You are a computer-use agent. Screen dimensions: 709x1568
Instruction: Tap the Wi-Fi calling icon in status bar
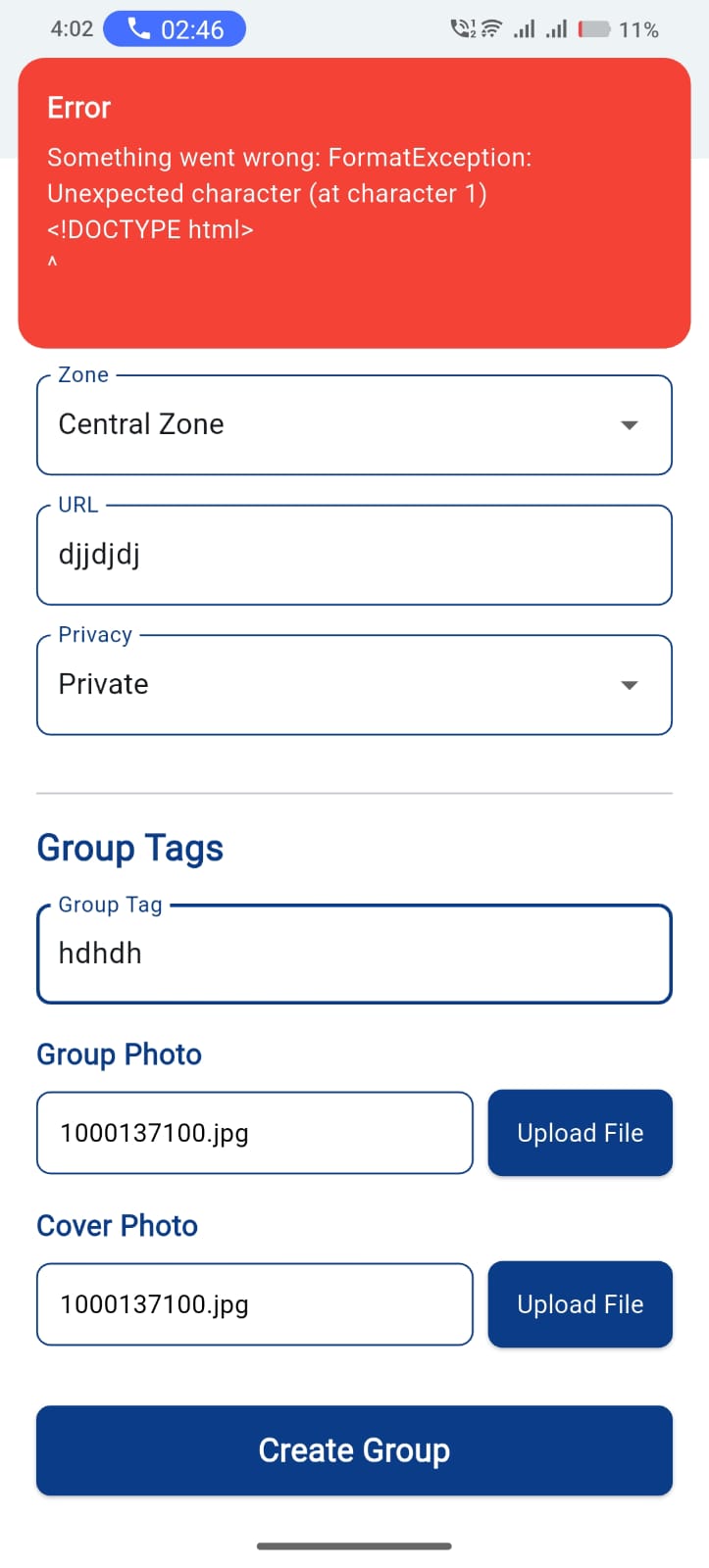point(462,29)
